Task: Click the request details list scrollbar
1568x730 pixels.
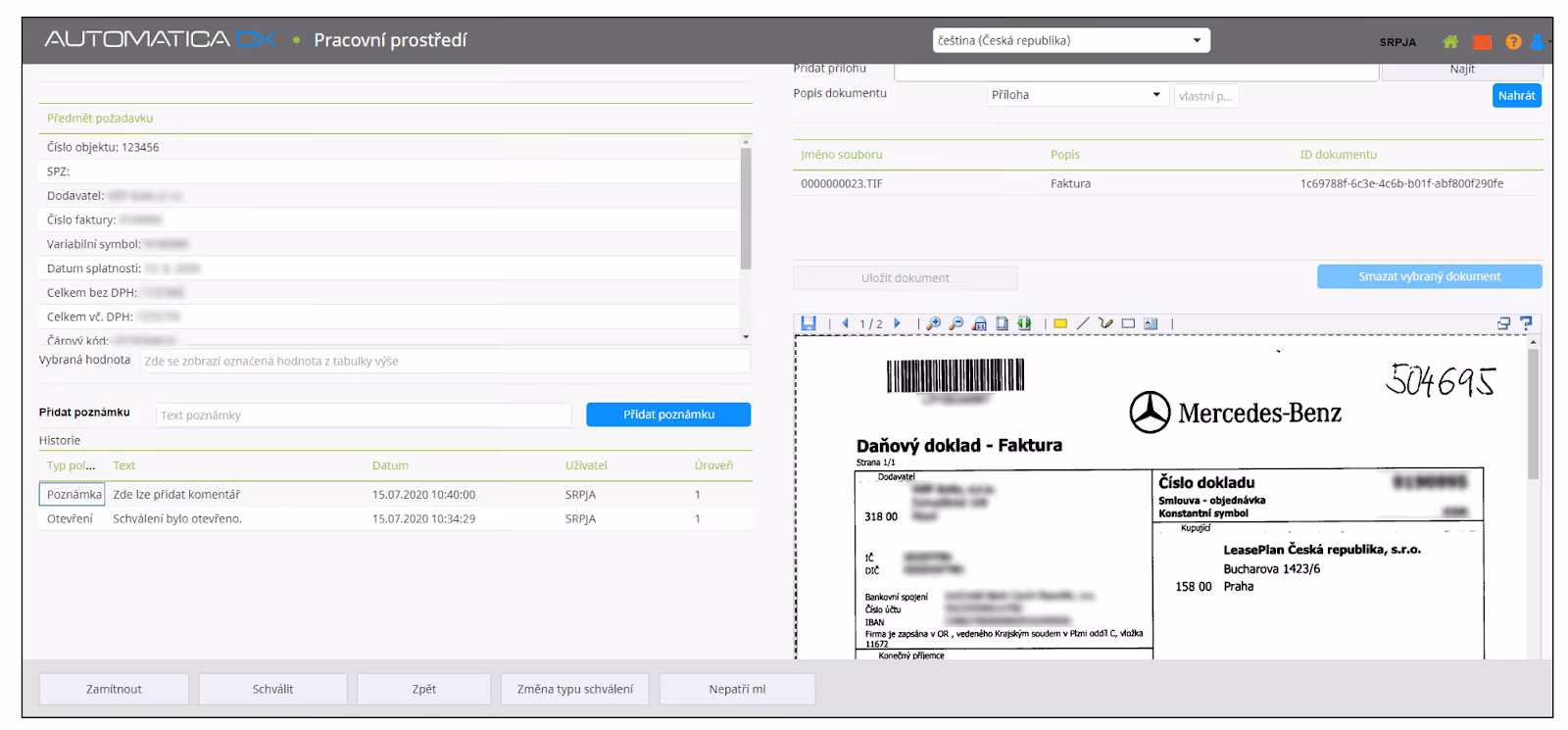Action: tap(746, 208)
